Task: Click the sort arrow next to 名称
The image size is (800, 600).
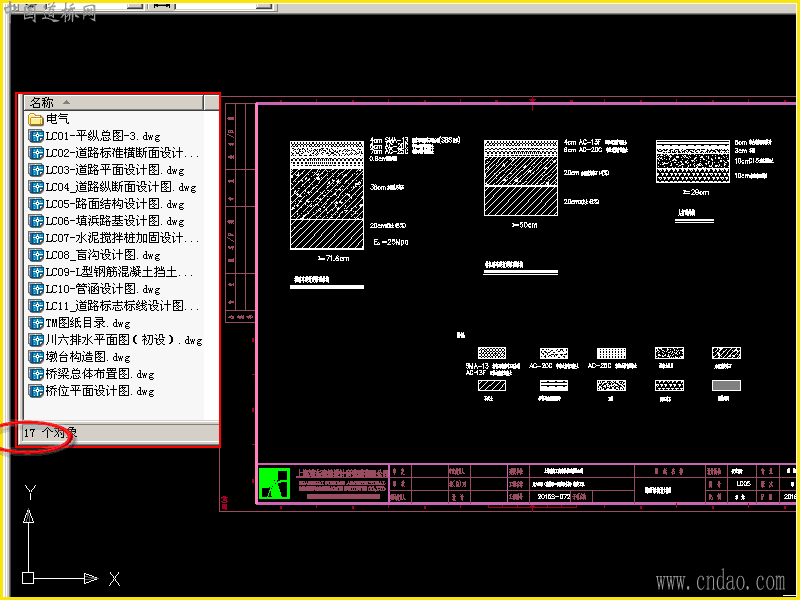Action: coord(66,102)
